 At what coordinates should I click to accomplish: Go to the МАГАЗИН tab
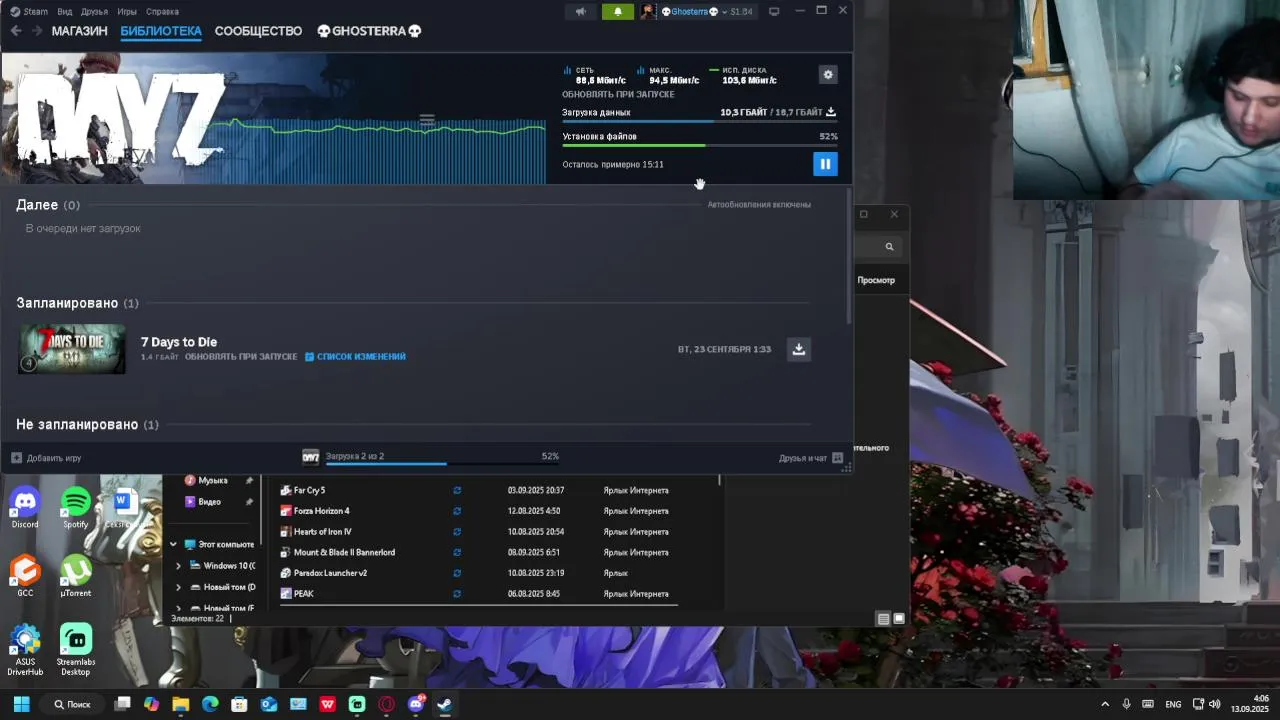click(79, 31)
